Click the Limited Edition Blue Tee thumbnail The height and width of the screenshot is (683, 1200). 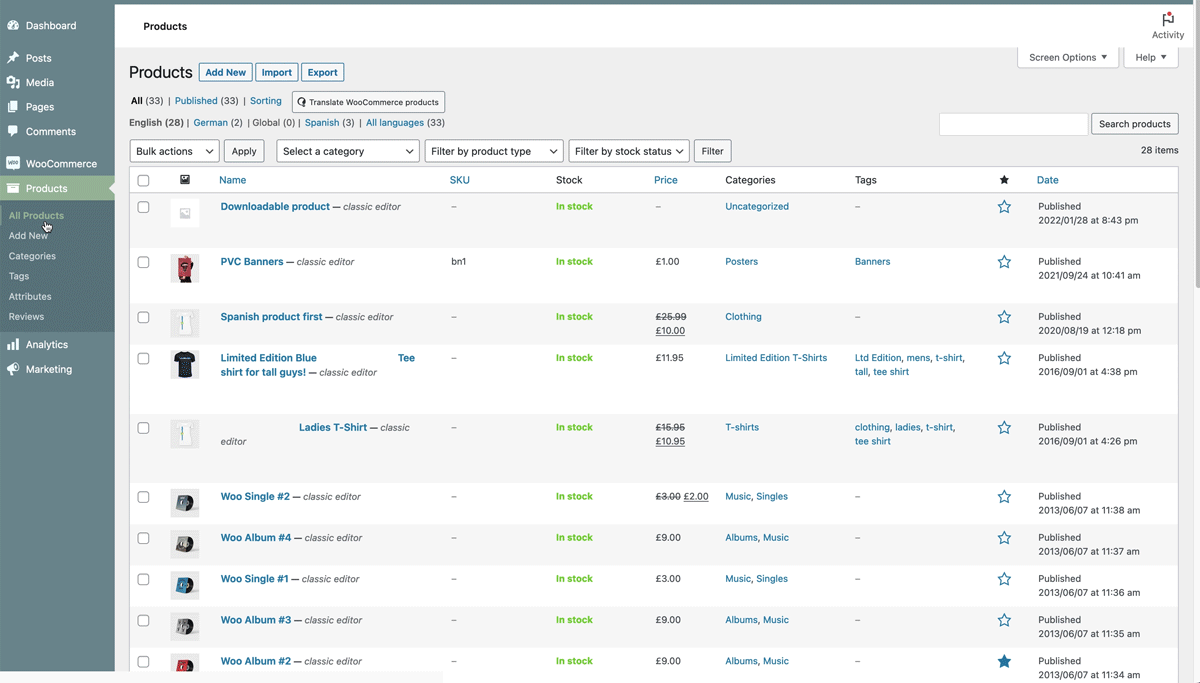tap(184, 364)
